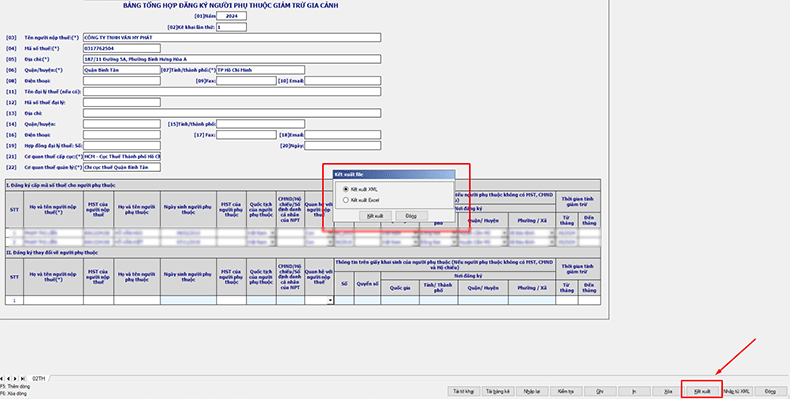Open section II 'Quan hệ với người nộp thuế' dropdown arrow
This screenshot has width=790, height=399.
[331, 300]
